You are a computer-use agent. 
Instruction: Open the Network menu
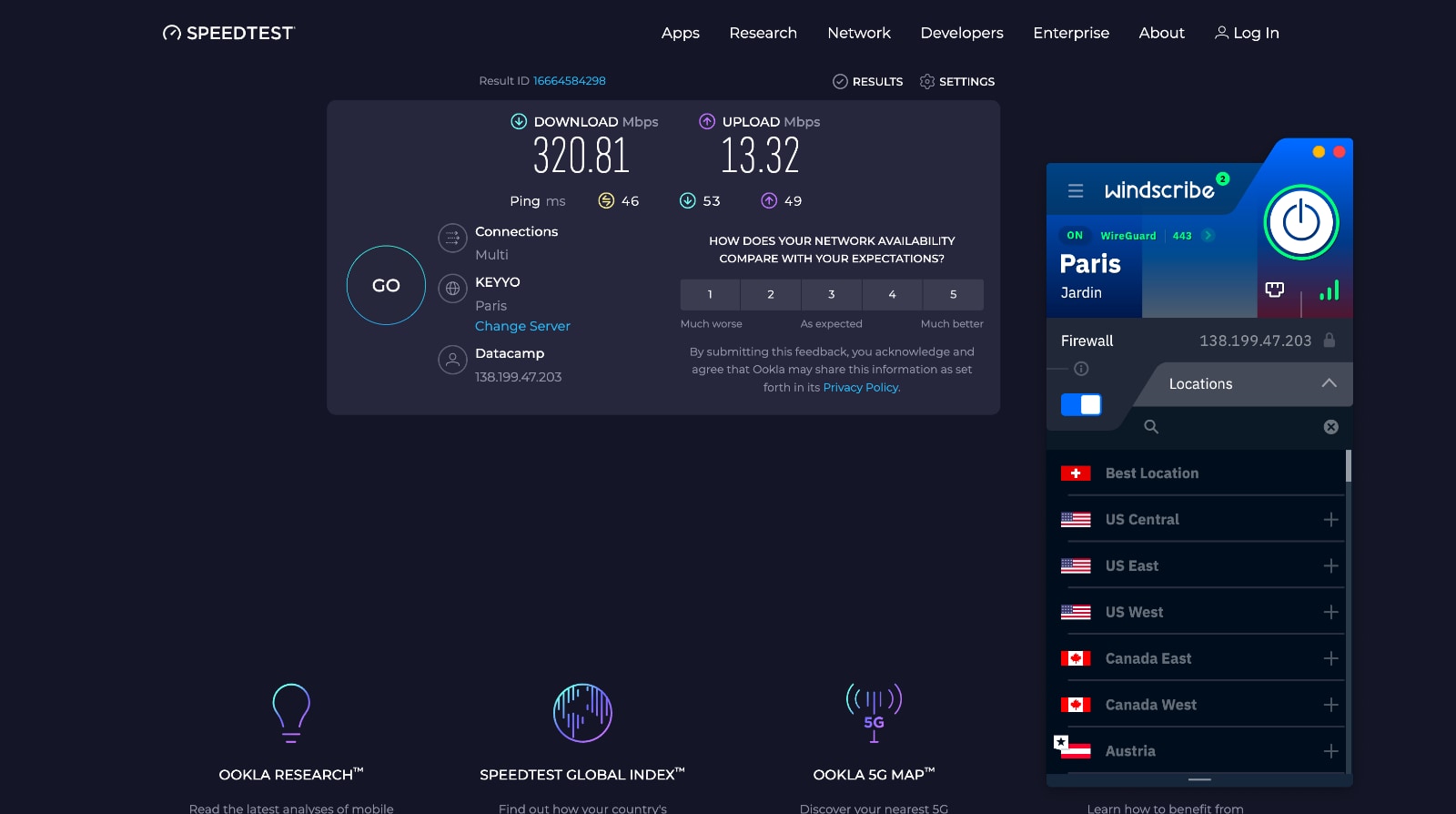coord(859,33)
